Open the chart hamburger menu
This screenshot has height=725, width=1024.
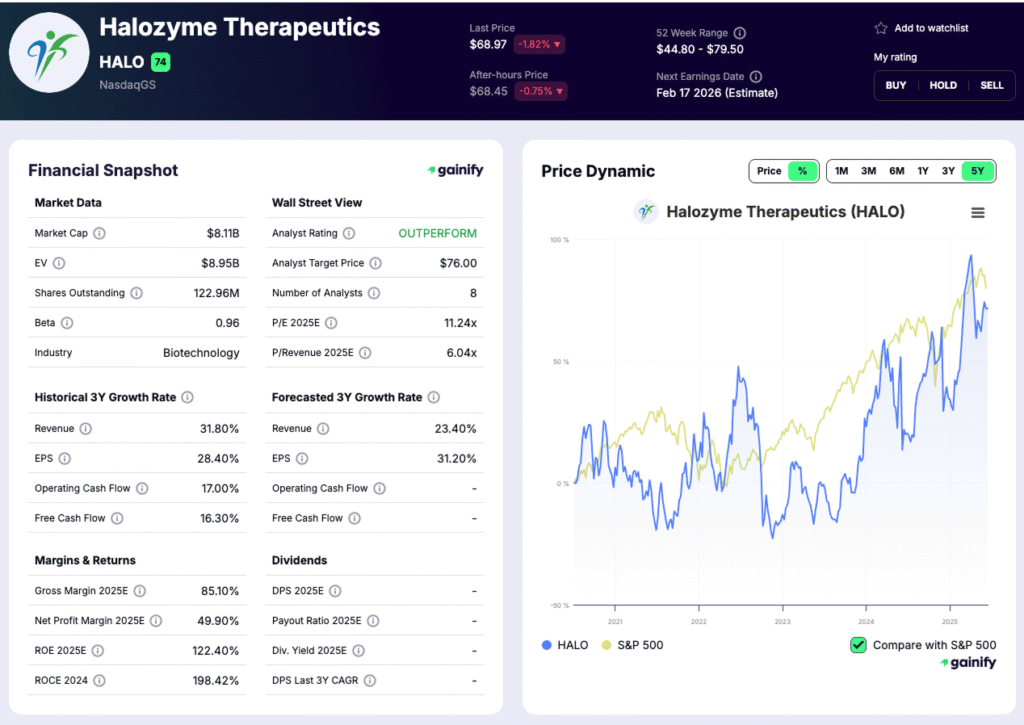click(978, 212)
